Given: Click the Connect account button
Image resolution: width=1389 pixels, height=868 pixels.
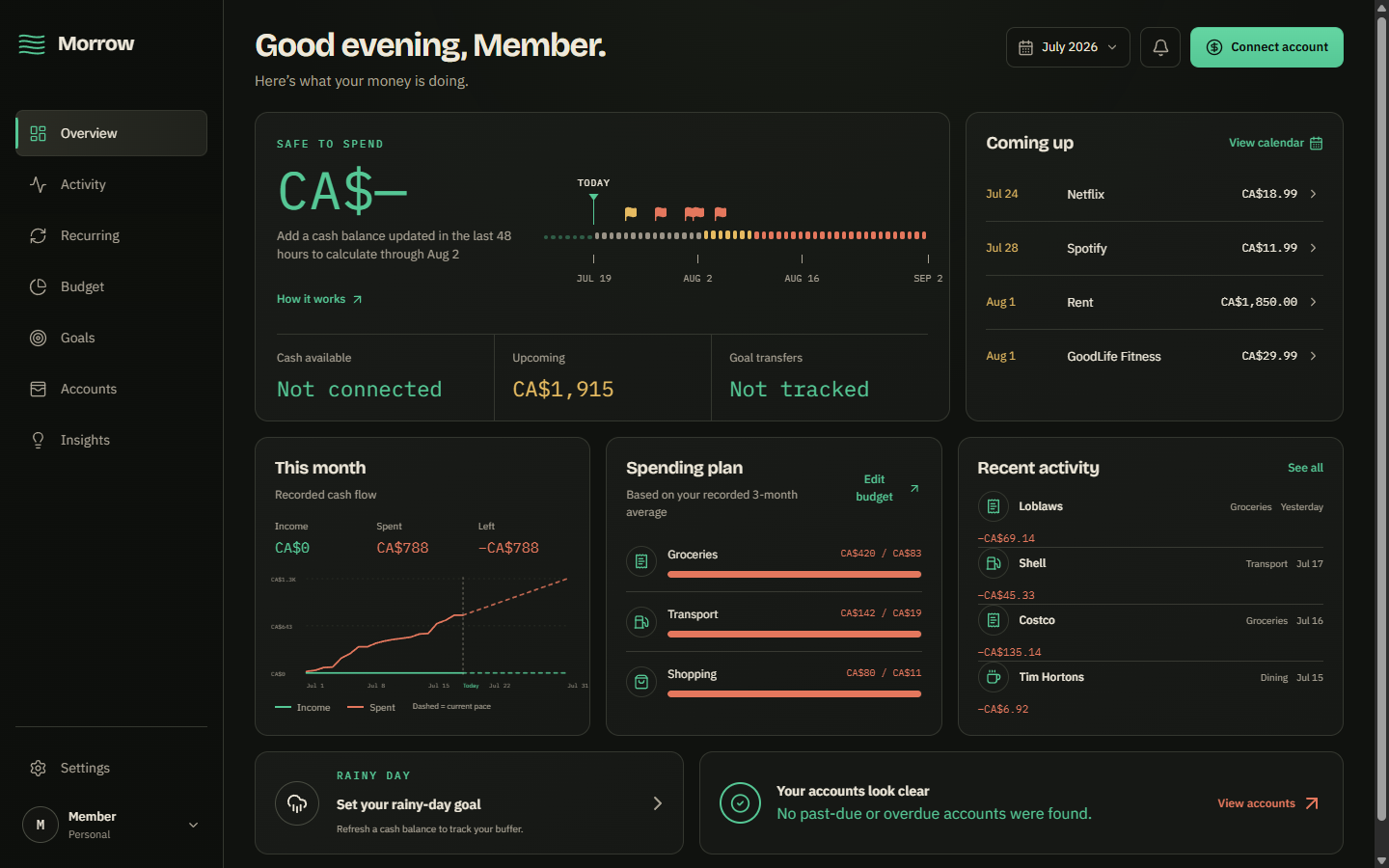Looking at the screenshot, I should [x=1266, y=47].
